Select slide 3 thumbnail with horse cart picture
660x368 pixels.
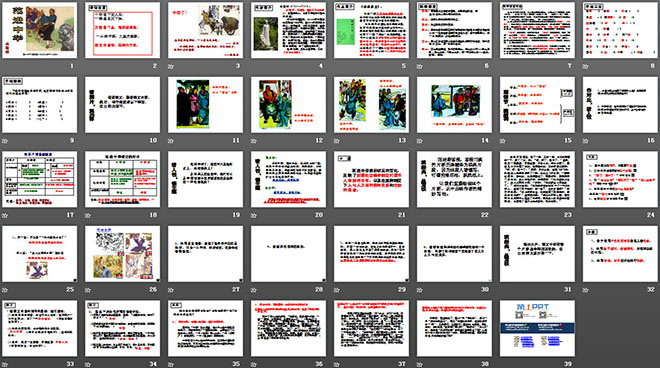click(x=205, y=30)
